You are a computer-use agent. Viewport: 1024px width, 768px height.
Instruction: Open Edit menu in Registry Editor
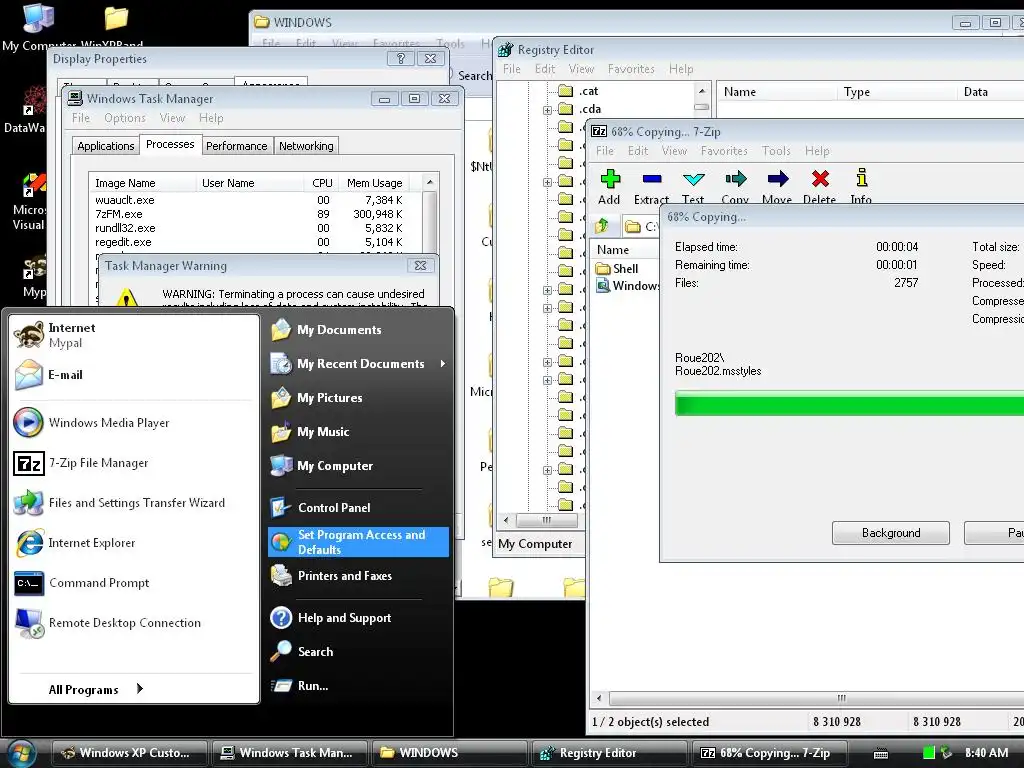tap(545, 69)
